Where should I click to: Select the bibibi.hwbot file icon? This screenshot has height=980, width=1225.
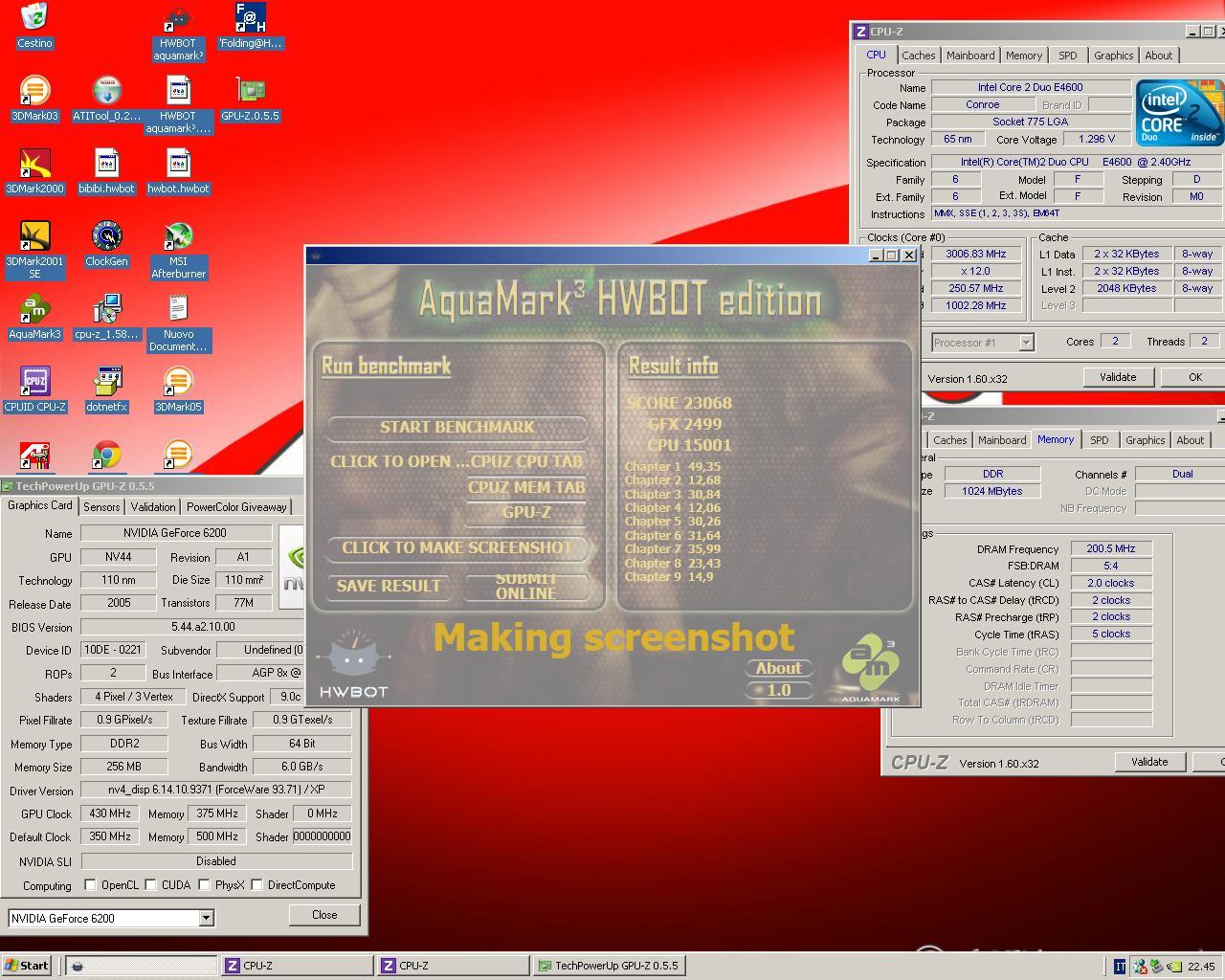pos(106,170)
